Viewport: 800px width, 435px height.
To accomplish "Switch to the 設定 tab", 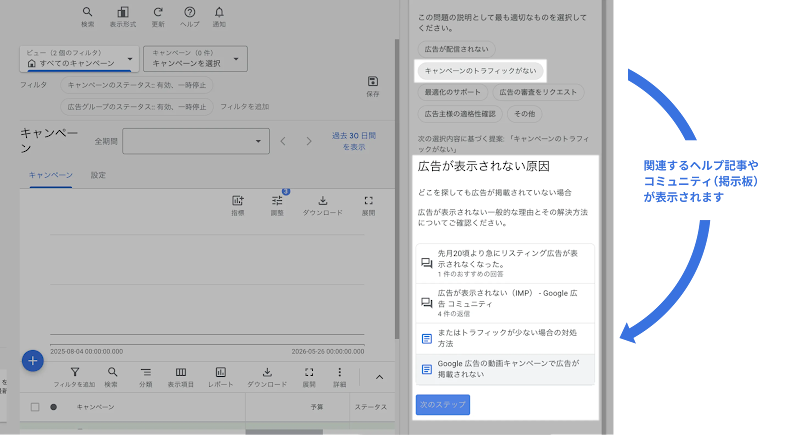I will tap(98, 175).
